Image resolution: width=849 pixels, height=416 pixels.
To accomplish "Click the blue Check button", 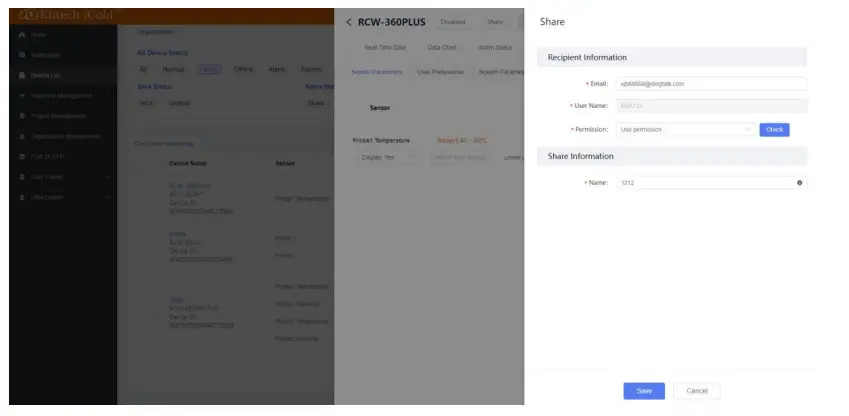I will tap(774, 130).
